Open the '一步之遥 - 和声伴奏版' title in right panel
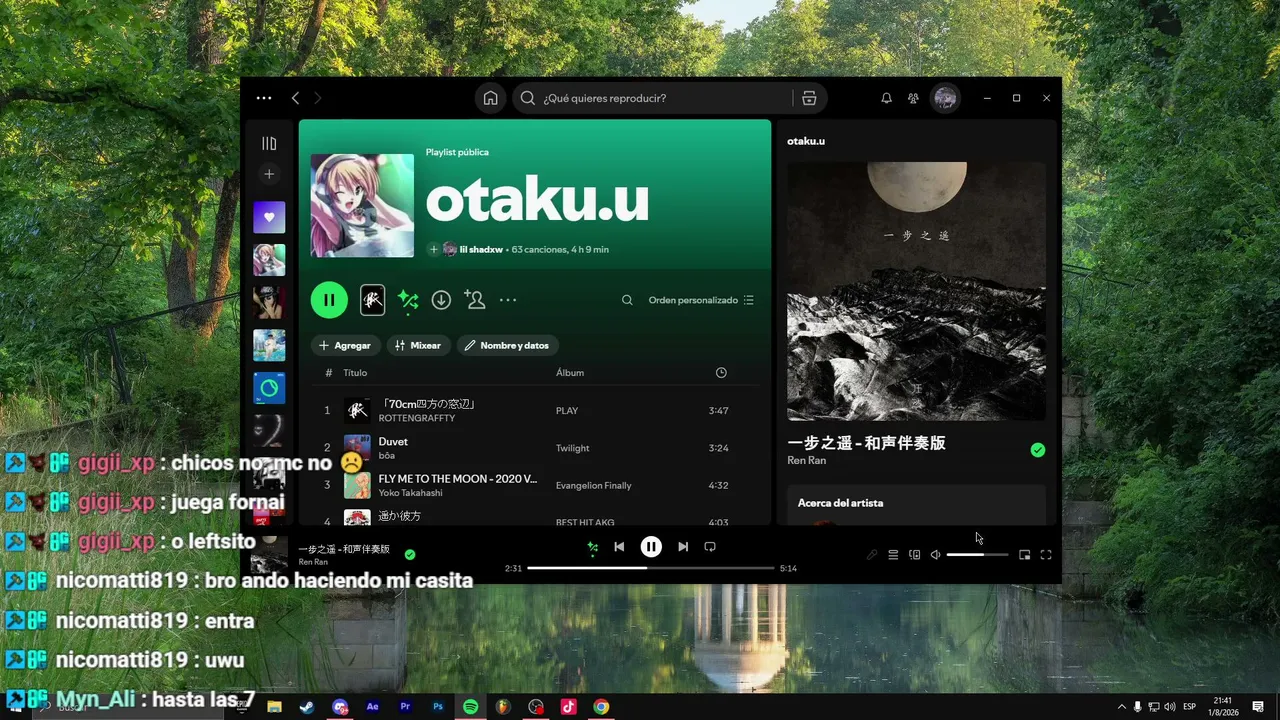Image resolution: width=1280 pixels, height=720 pixels. pyautogui.click(x=866, y=443)
